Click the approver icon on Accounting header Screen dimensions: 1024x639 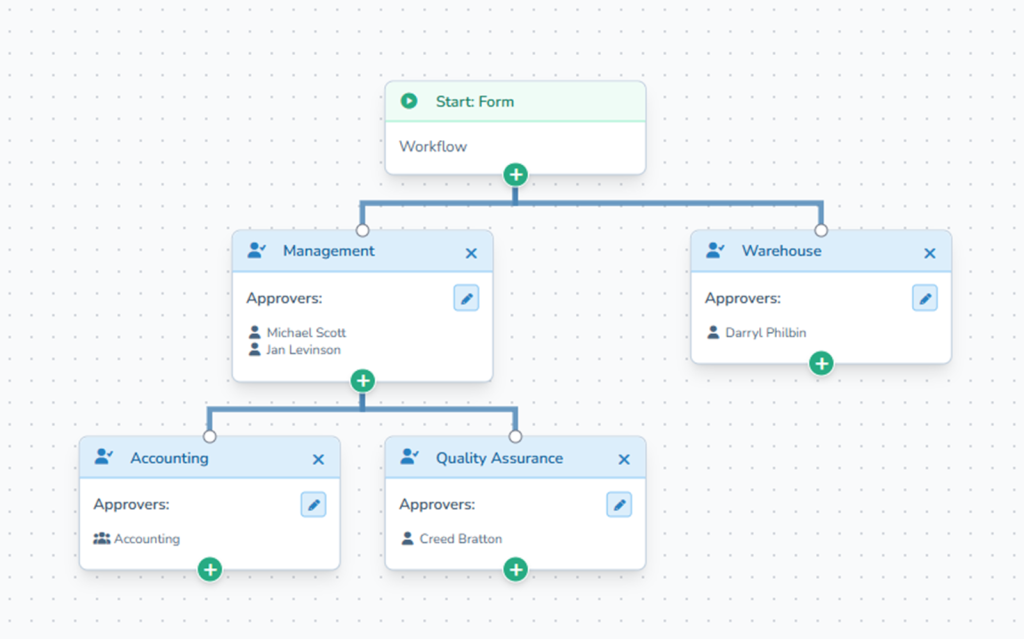click(104, 457)
